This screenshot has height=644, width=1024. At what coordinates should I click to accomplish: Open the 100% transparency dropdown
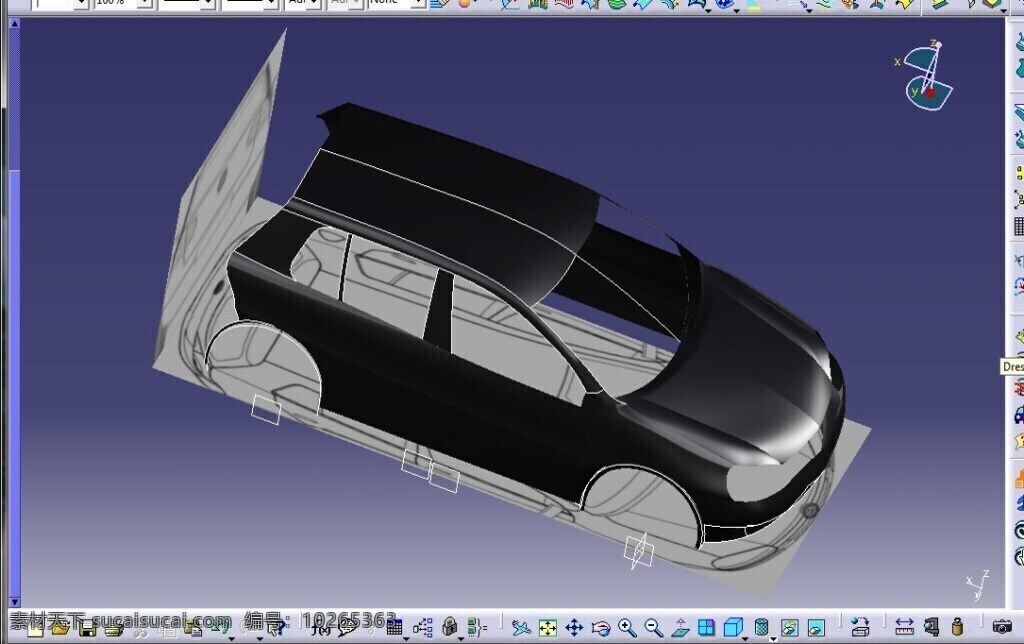[x=146, y=3]
